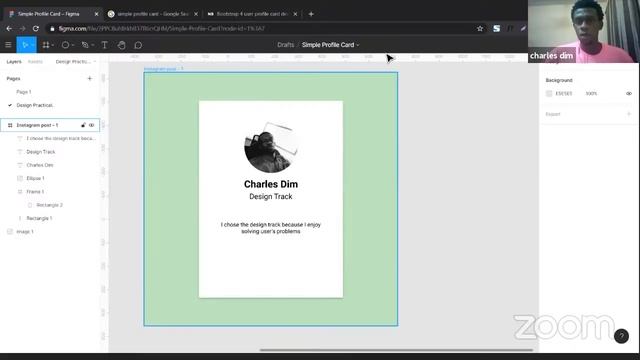Screen dimensions: 640x360
Task: Click the lock icon on Instagram post layer
Action: coord(83,125)
